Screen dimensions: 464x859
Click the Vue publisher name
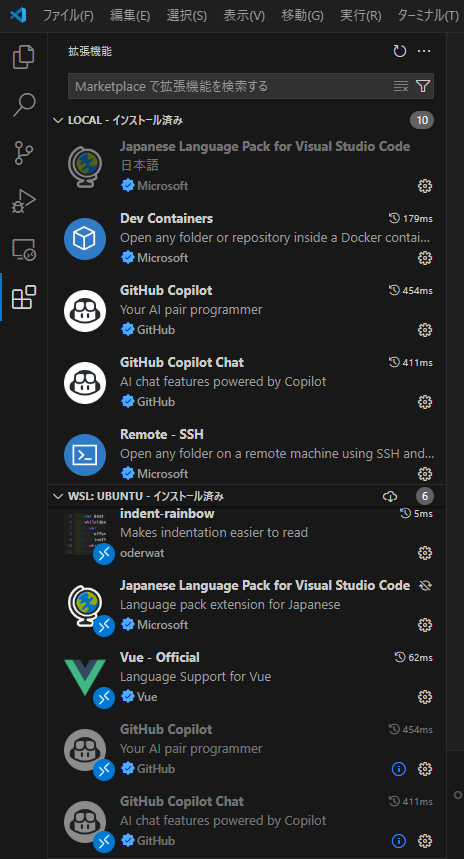pyautogui.click(x=147, y=697)
